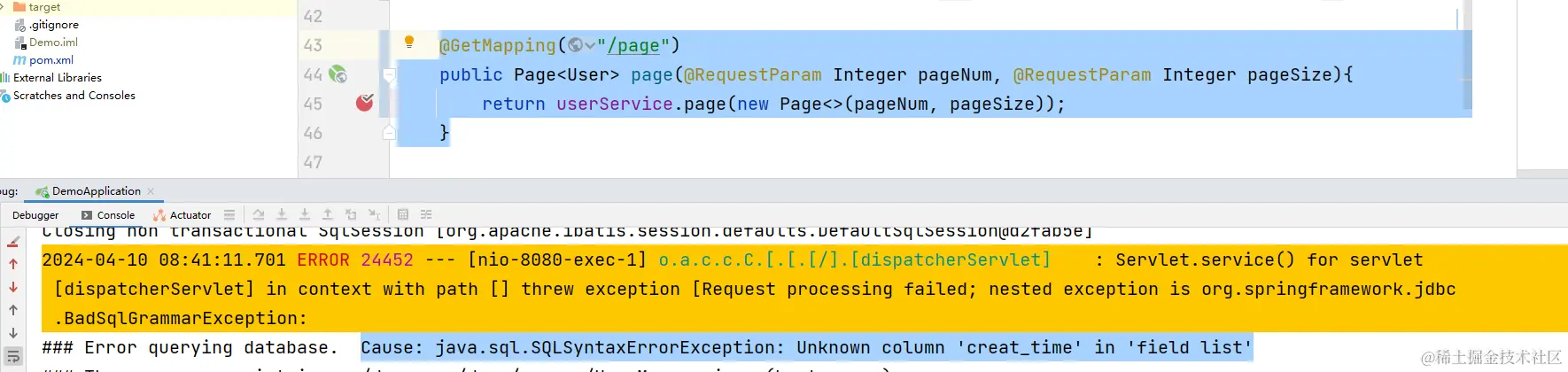The image size is (1568, 372).
Task: Click the Trace Current Stream Chain icon
Action: point(426,214)
